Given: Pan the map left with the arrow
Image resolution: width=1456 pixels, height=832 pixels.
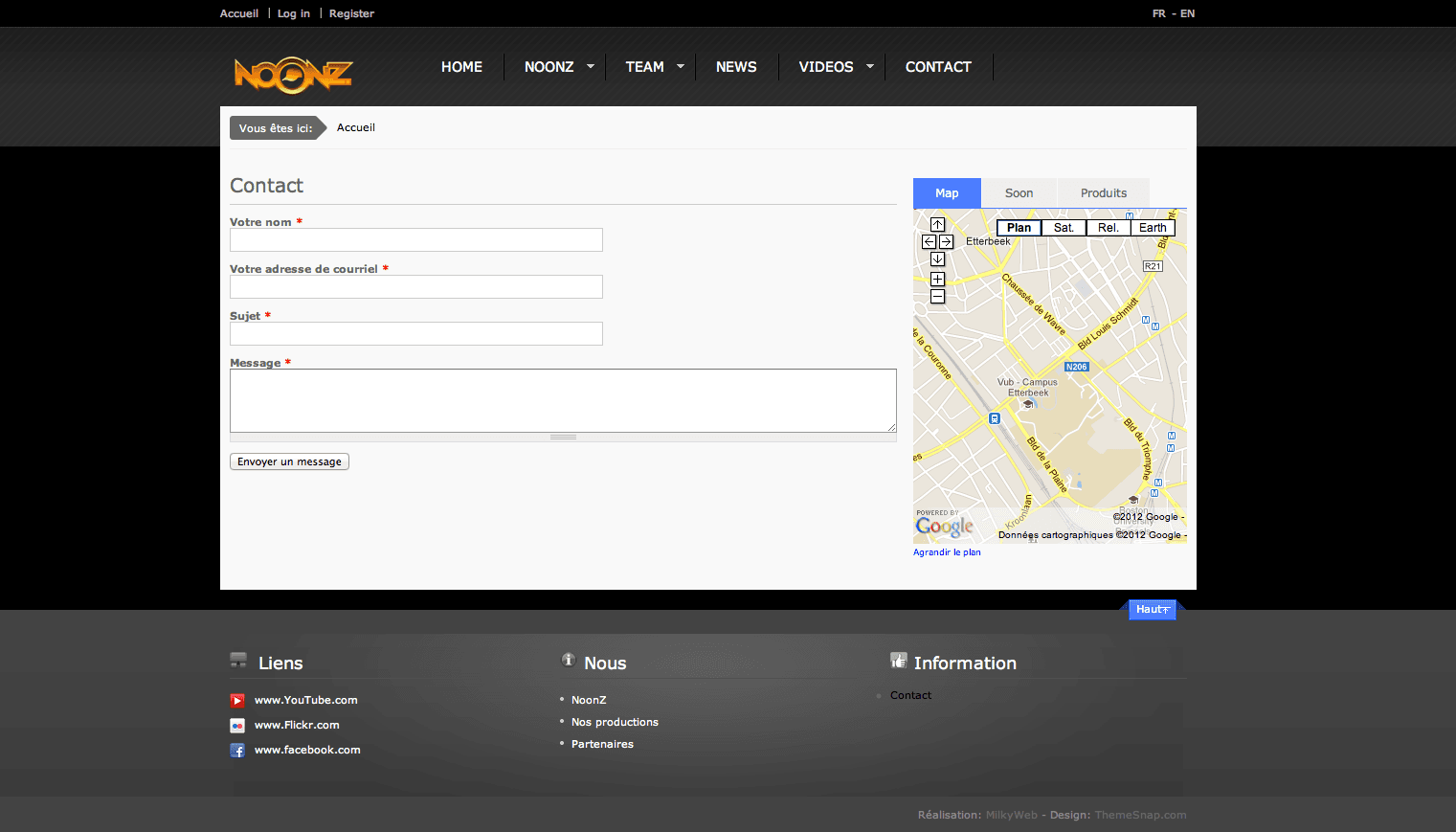Looking at the screenshot, I should [929, 242].
